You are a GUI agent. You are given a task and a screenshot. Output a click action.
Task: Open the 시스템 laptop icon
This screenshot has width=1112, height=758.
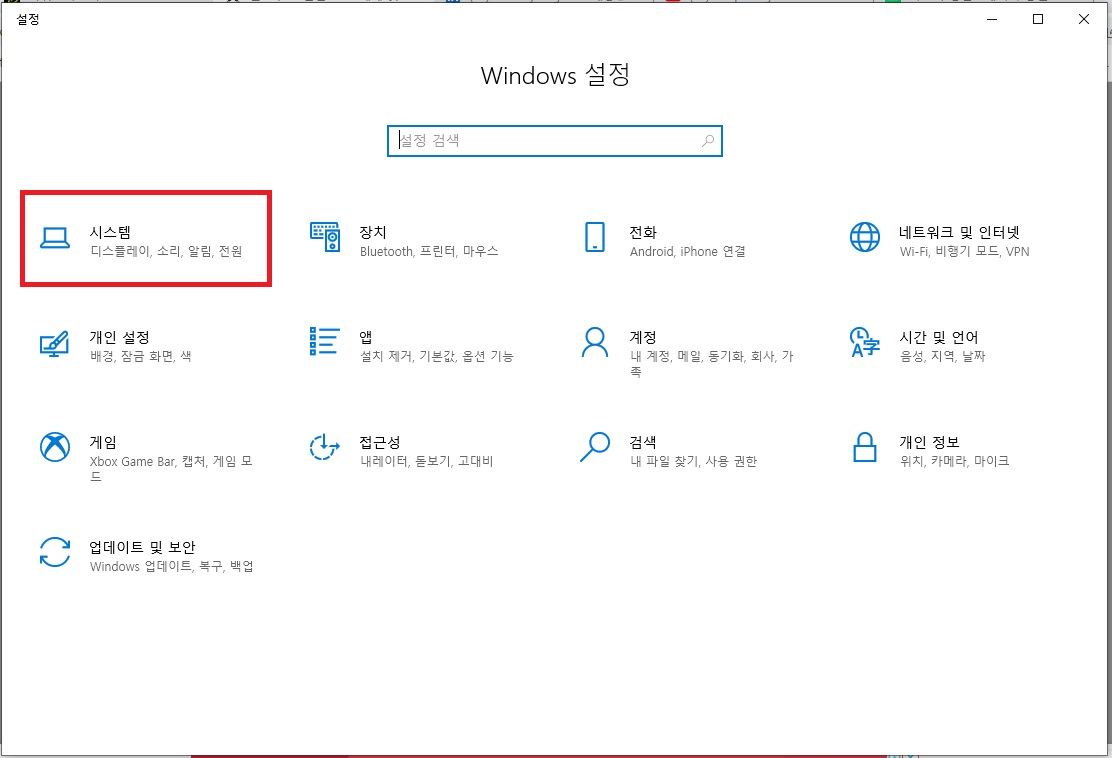point(55,238)
